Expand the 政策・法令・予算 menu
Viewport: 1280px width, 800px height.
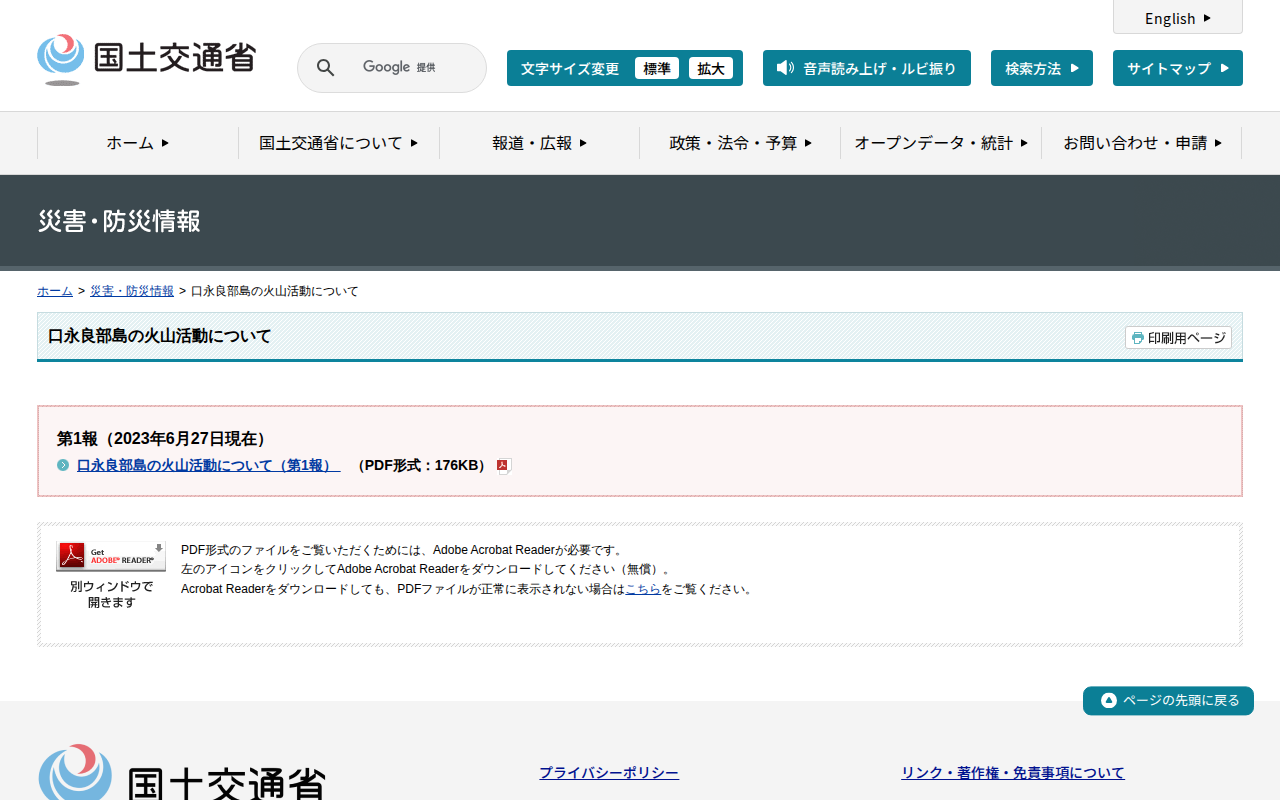coord(740,143)
